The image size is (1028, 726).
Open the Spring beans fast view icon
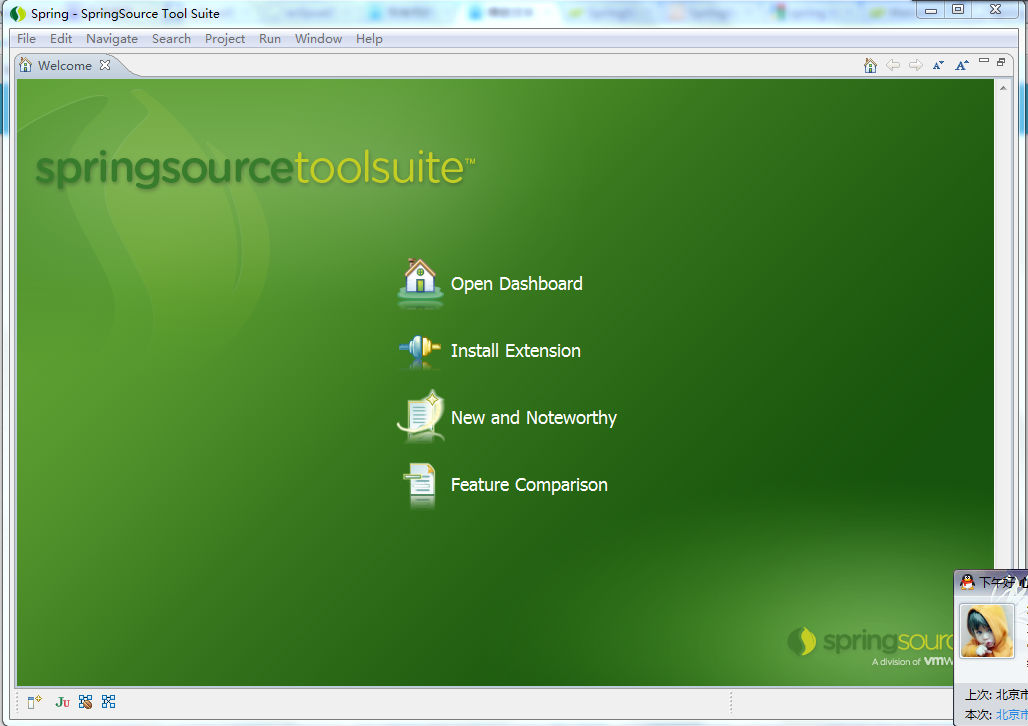tap(85, 702)
